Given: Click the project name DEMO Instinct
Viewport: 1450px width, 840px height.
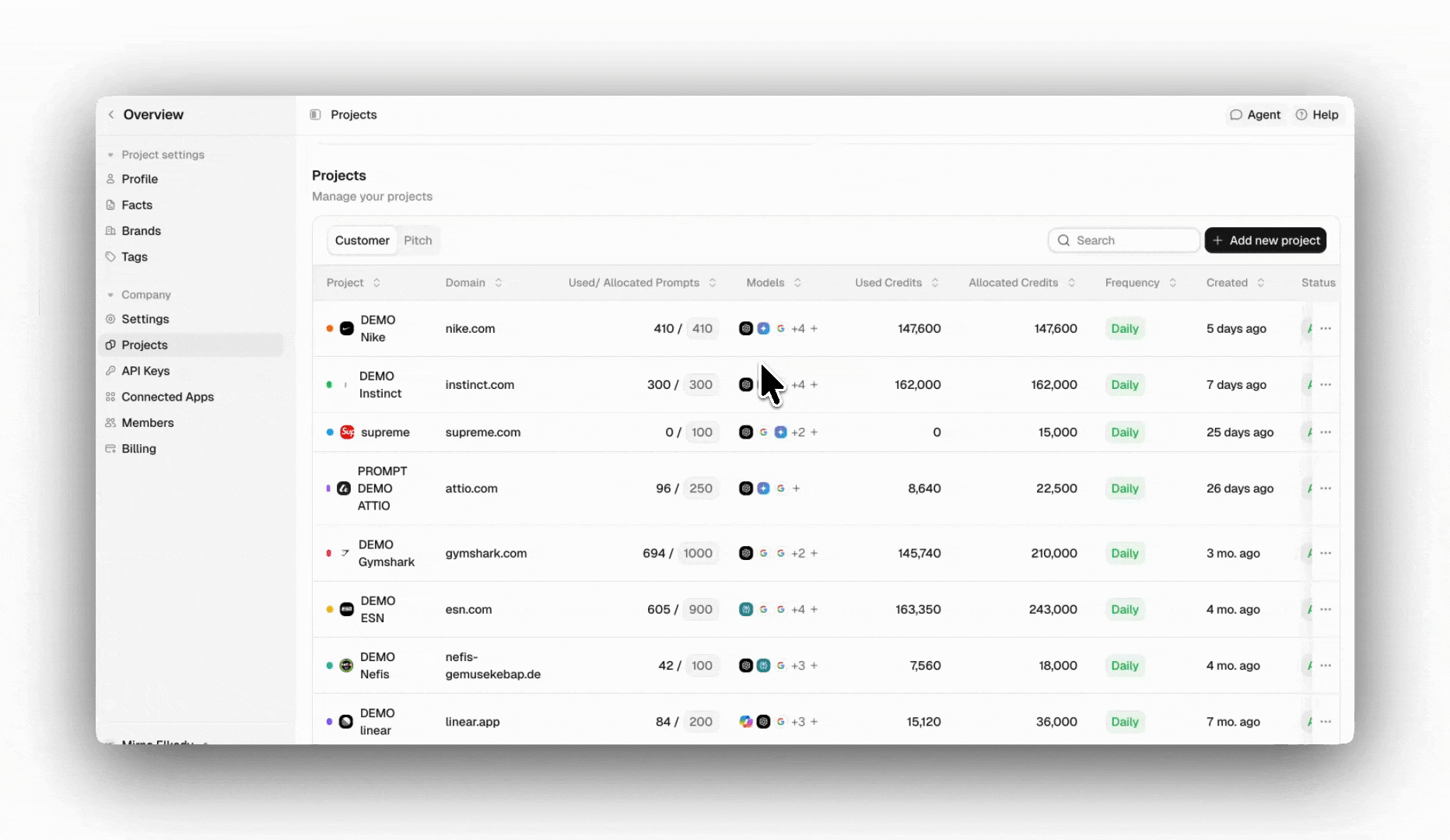Looking at the screenshot, I should [380, 384].
